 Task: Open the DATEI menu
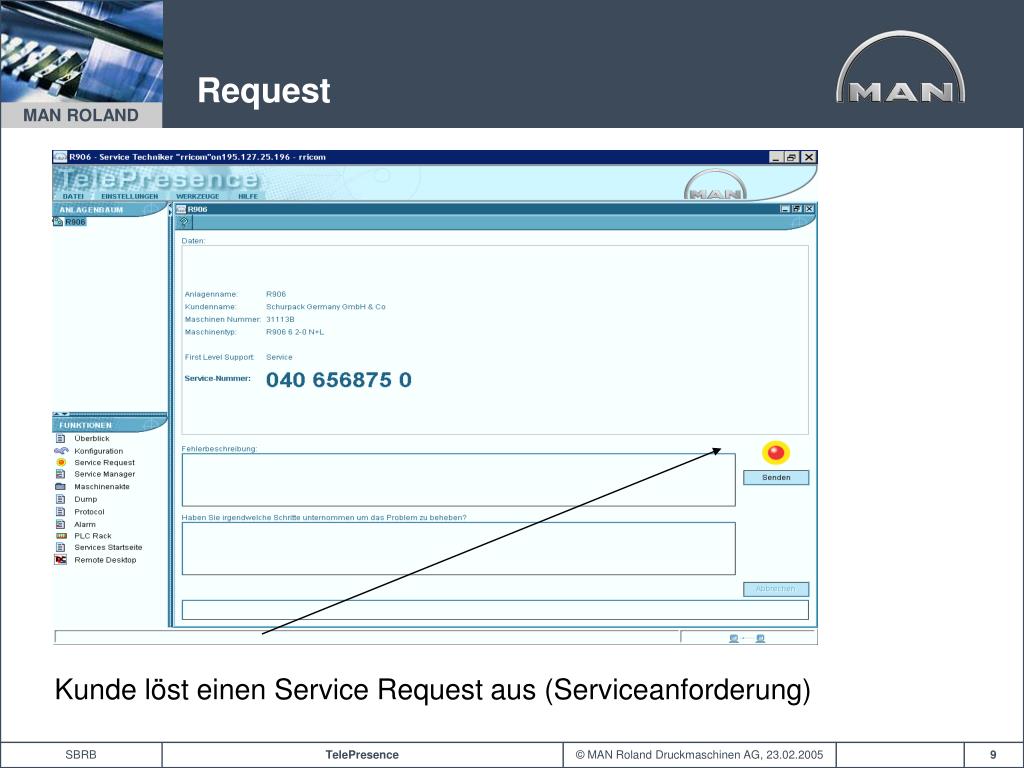click(73, 196)
